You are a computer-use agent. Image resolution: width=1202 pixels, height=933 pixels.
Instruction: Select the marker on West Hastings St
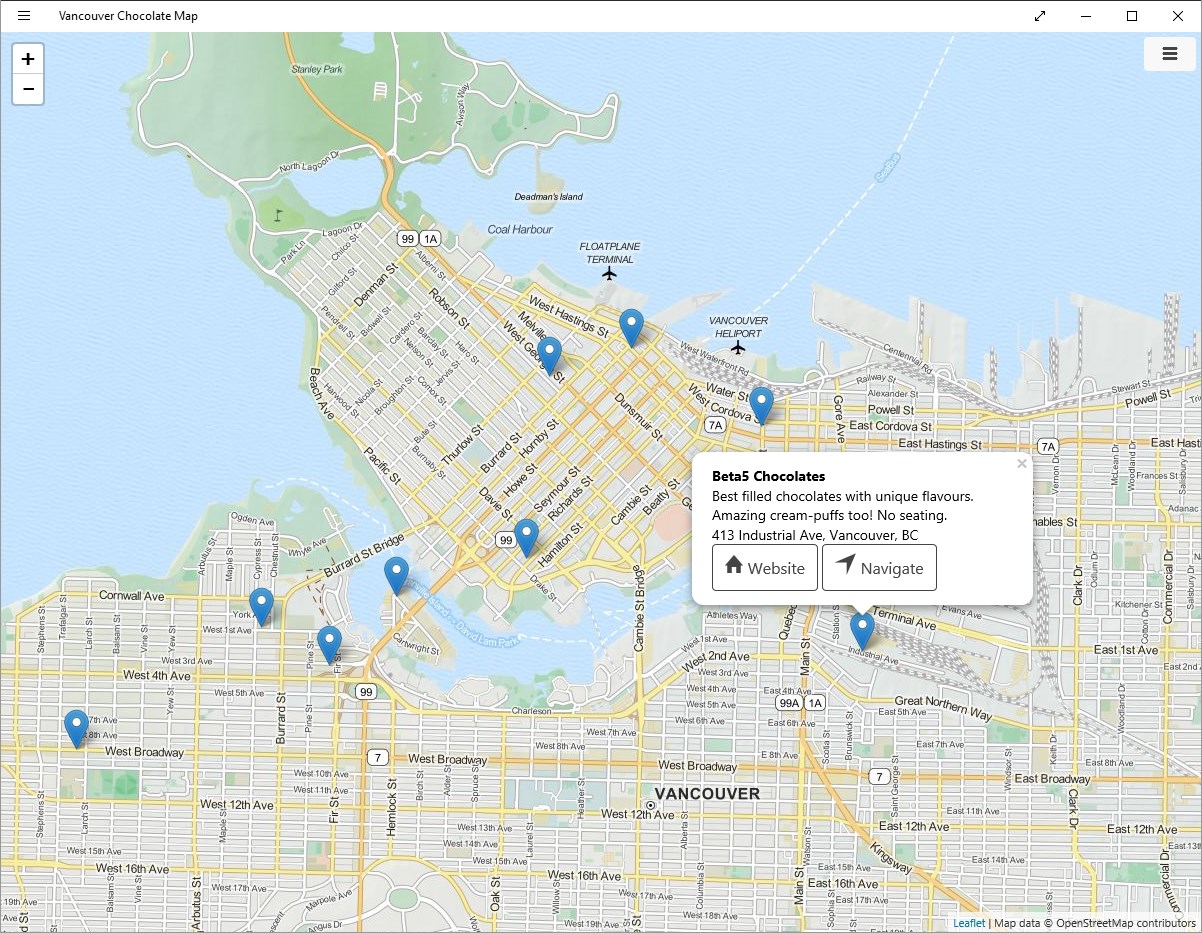point(631,328)
